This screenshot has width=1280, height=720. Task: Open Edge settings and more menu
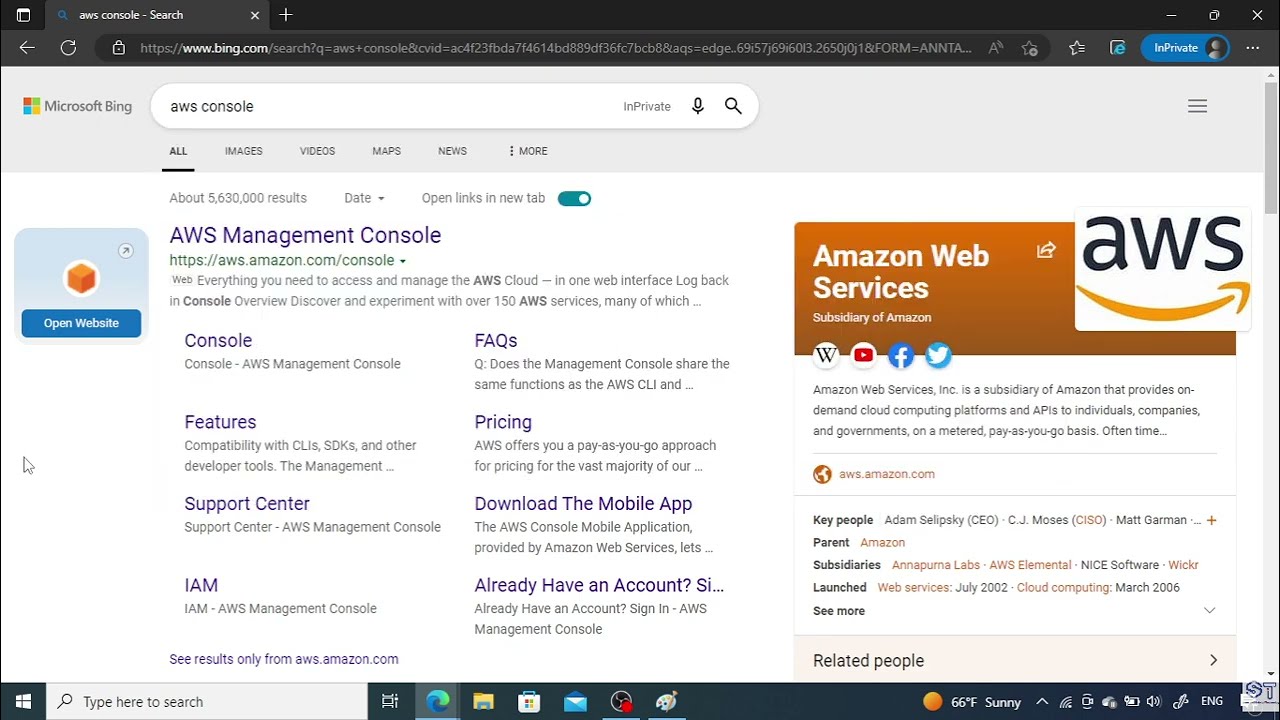(x=1253, y=48)
